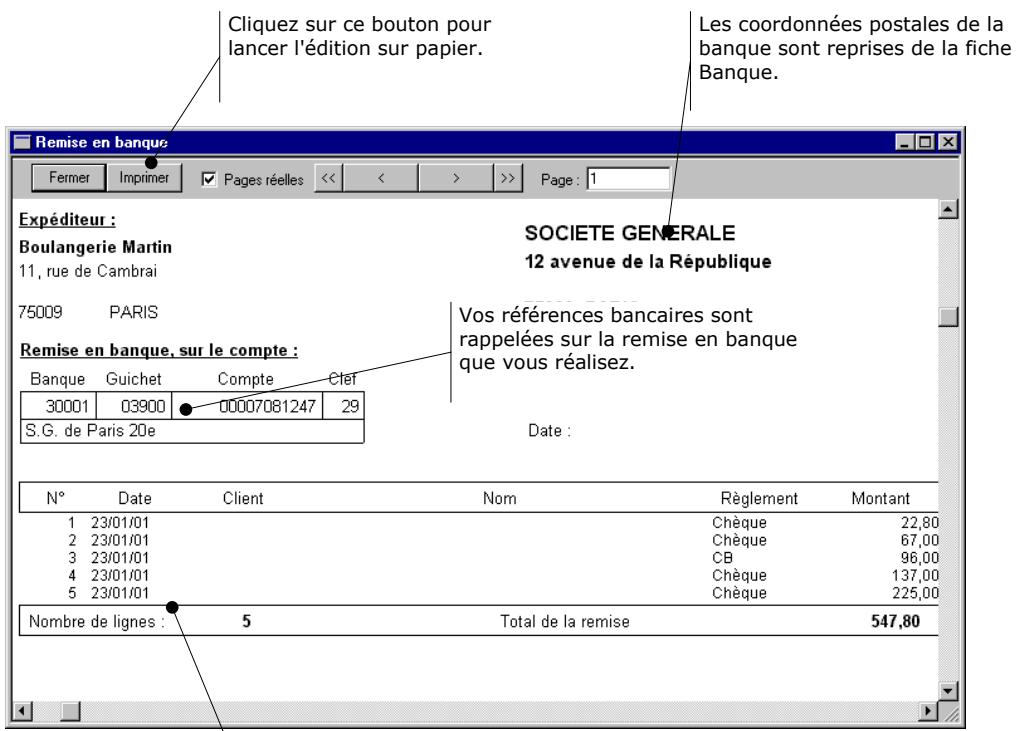
Task: Click the Montant column header
Action: pos(880,498)
